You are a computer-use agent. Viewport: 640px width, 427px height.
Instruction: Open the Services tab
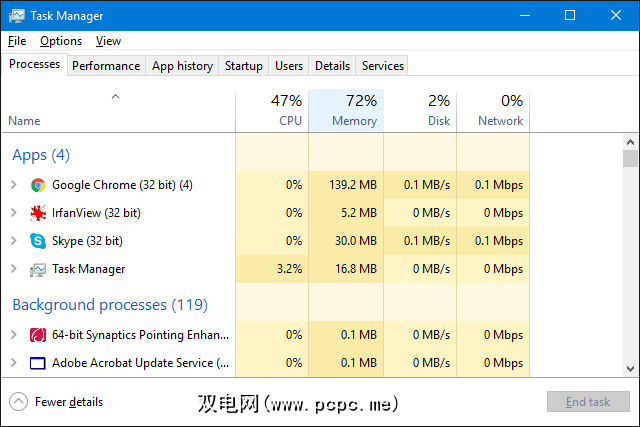pos(383,66)
